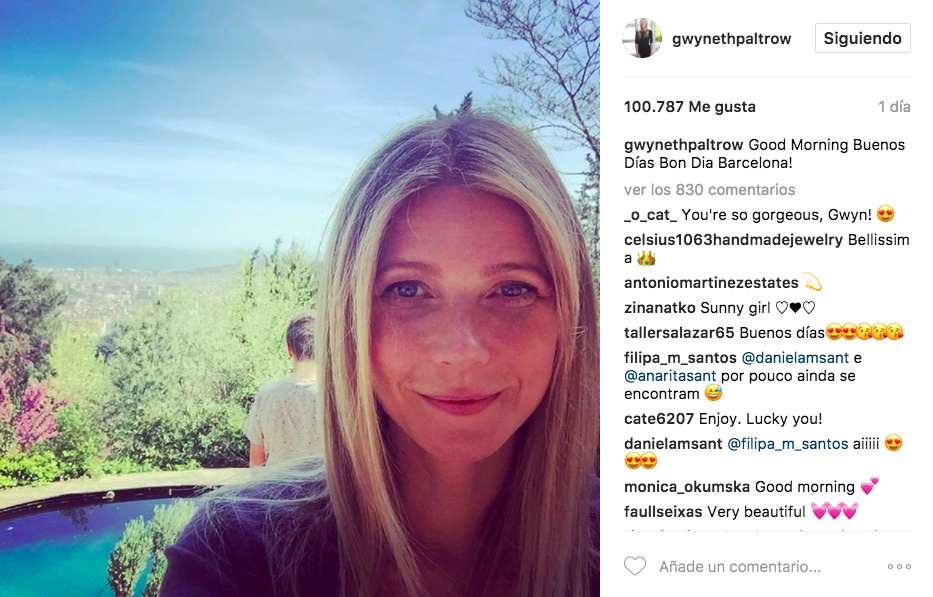Click the @anaritasant mention

coord(670,376)
